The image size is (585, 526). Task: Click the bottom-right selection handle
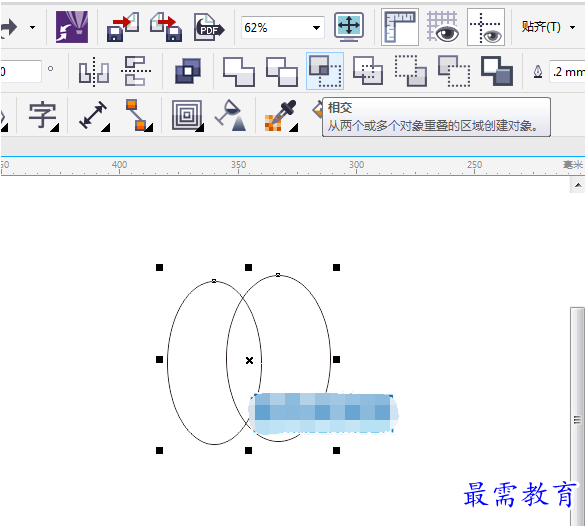point(336,451)
